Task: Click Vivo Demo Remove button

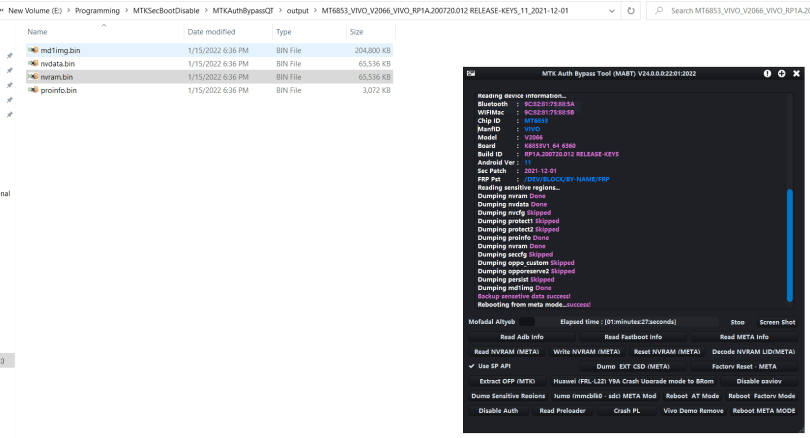Action: (x=693, y=411)
